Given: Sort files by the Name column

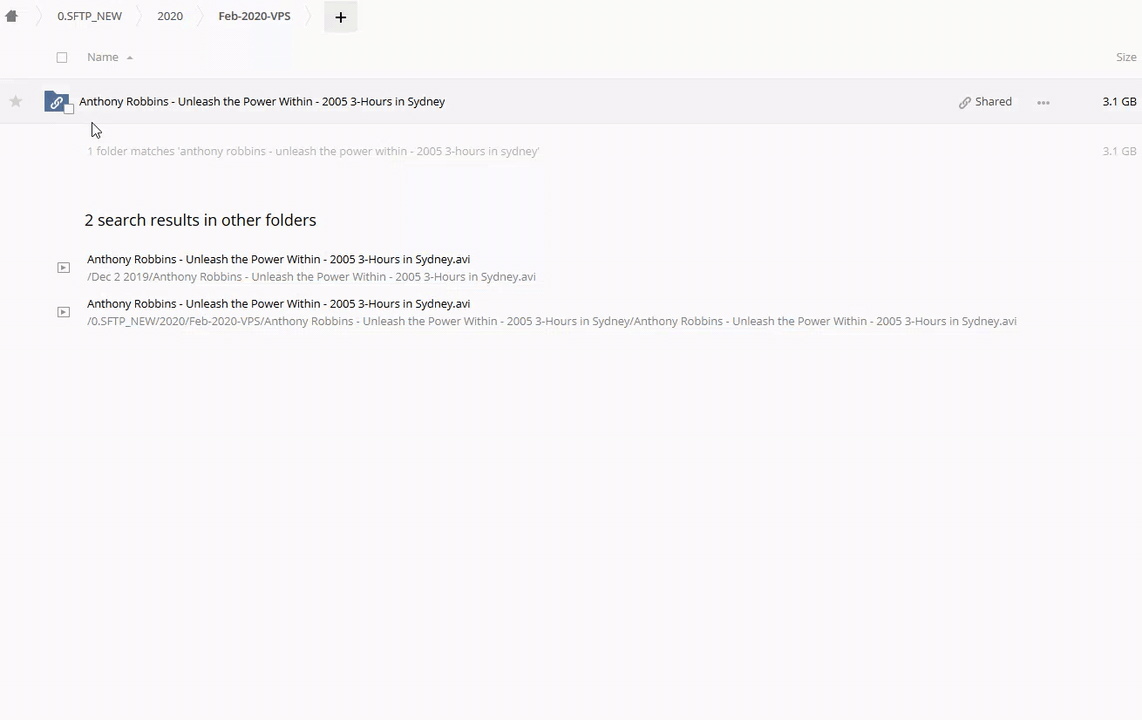Looking at the screenshot, I should (x=102, y=57).
